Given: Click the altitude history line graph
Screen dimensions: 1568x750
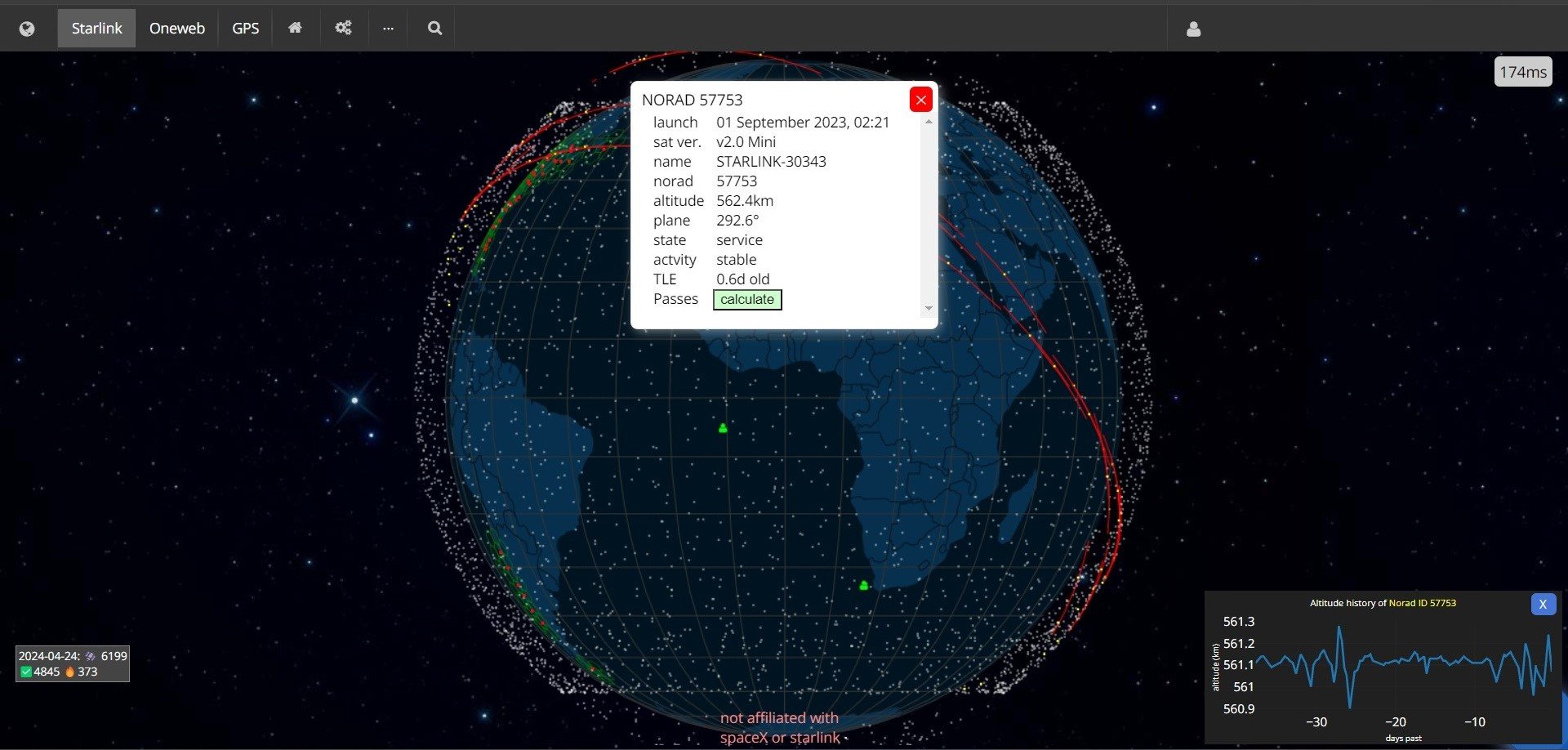Looking at the screenshot, I should pos(1388,662).
